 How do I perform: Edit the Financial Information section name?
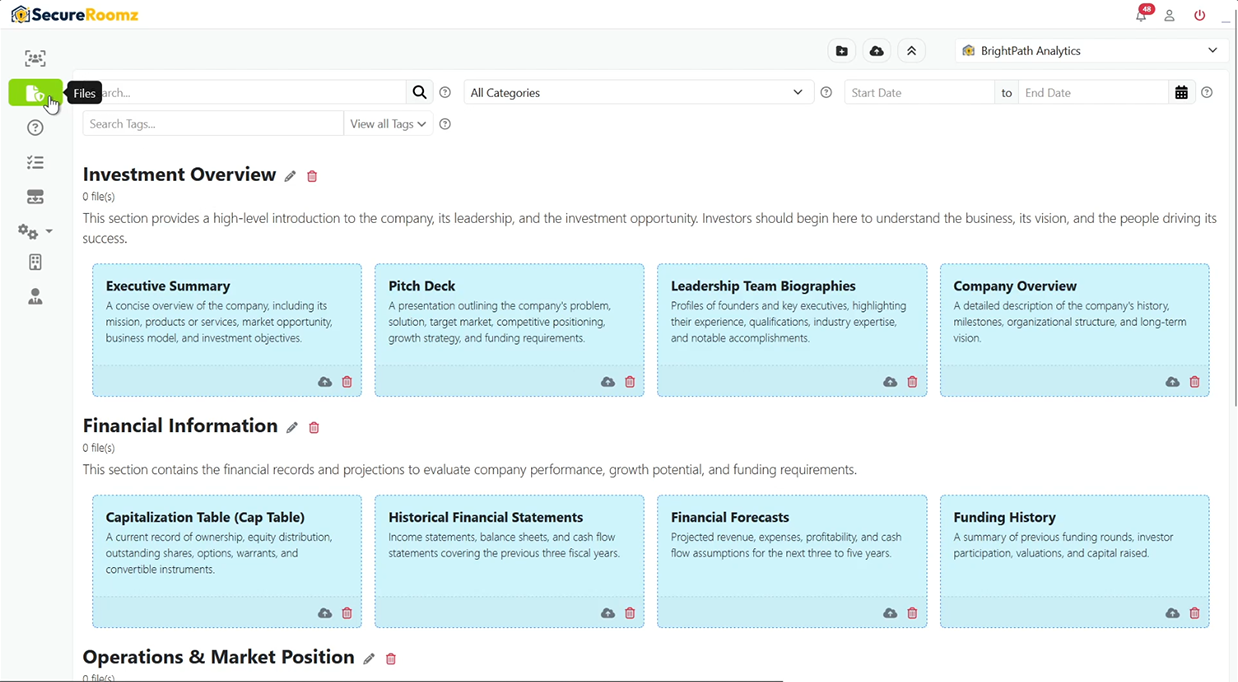[x=292, y=427]
